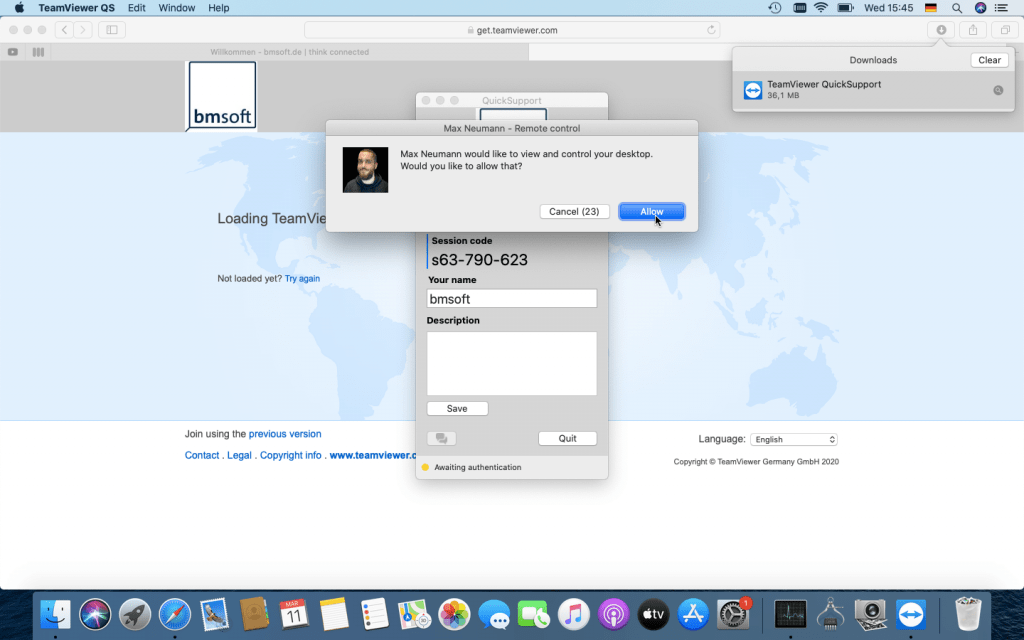This screenshot has width=1024, height=640.
Task: Open Wi-Fi status menu
Action: tap(822, 8)
